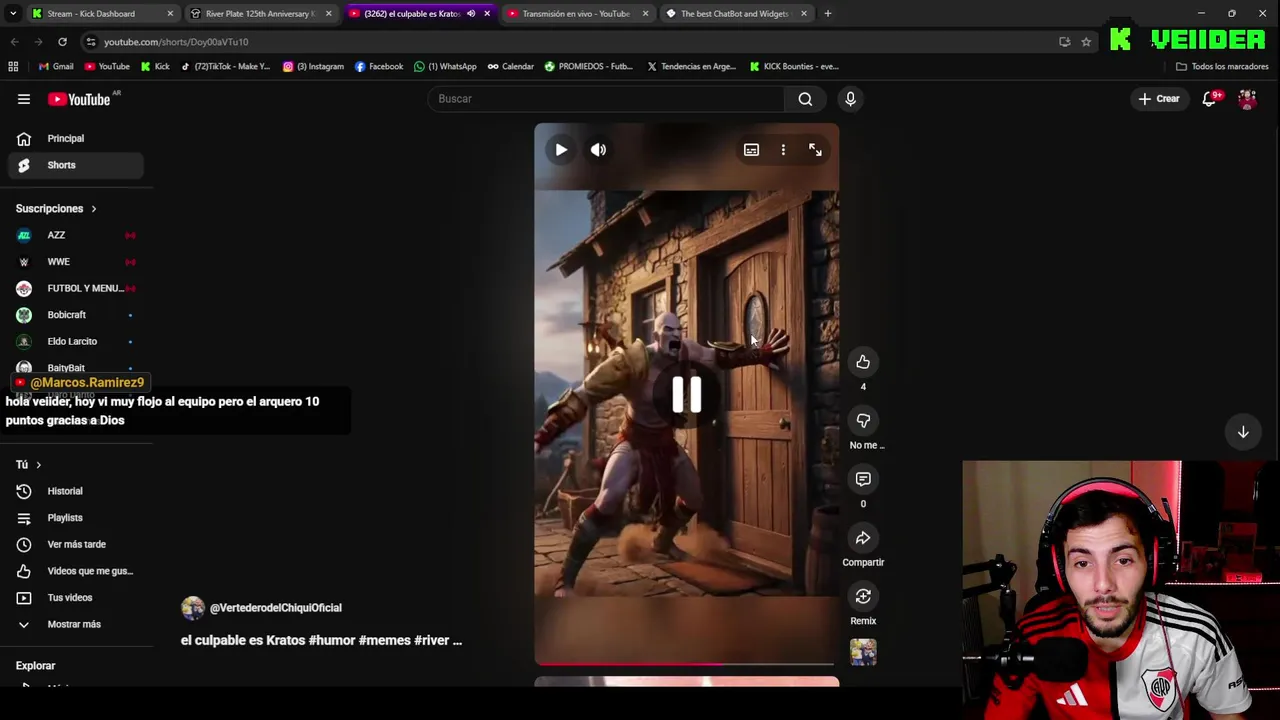Image resolution: width=1280 pixels, height=720 pixels.
Task: Click the Short title 'el culpable es Kratos'
Action: (x=321, y=640)
